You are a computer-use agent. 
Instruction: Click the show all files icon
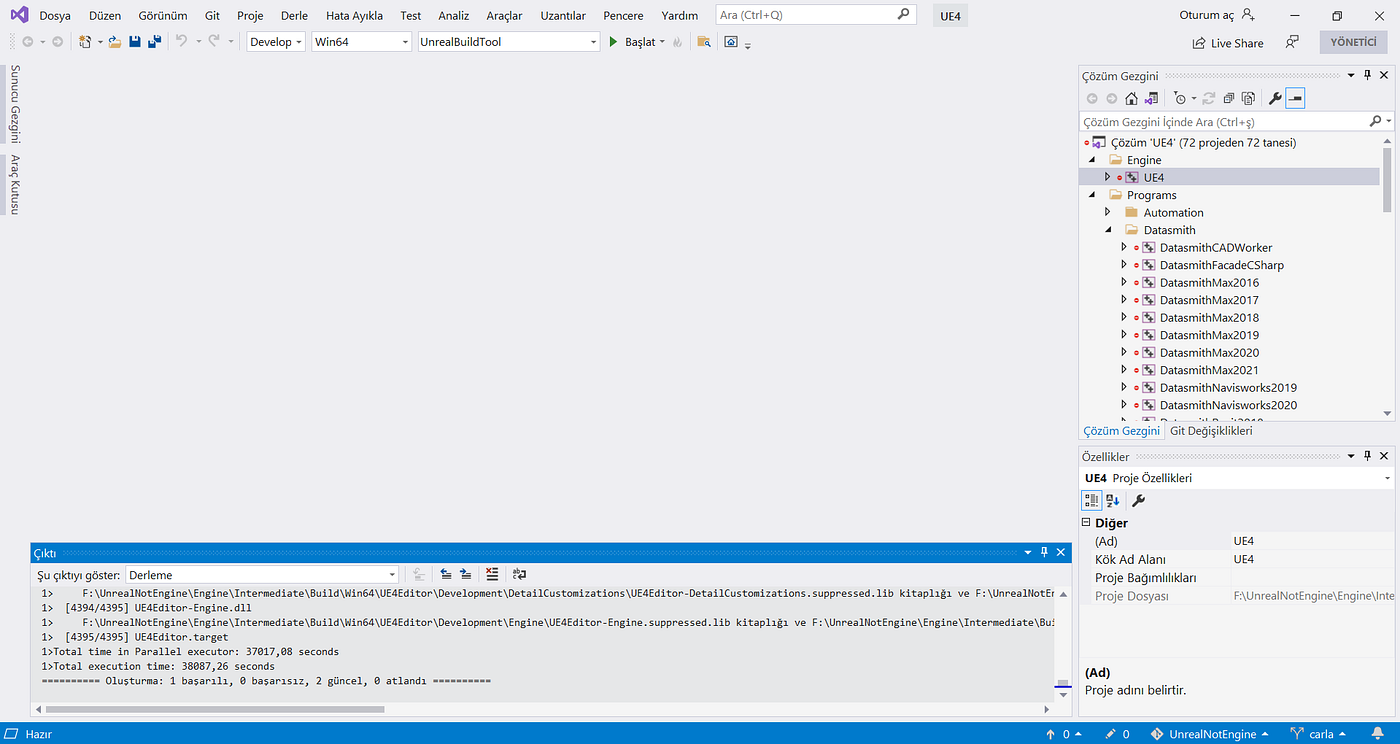coord(1248,98)
